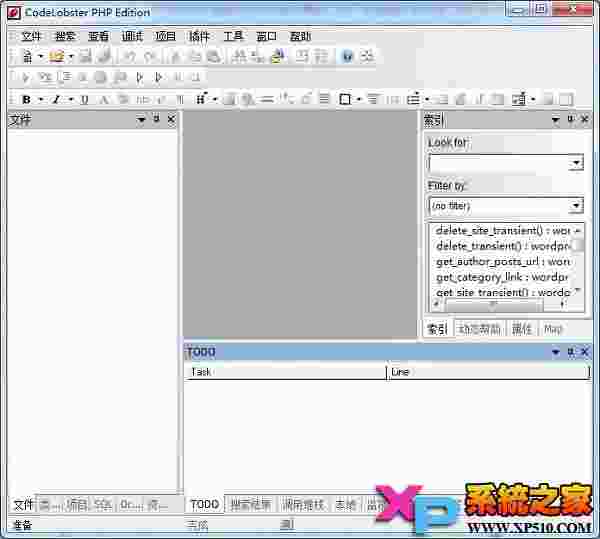Switch to 动态帮助 tab in right panel
Viewport: 600px width, 539px height.
[x=479, y=329]
